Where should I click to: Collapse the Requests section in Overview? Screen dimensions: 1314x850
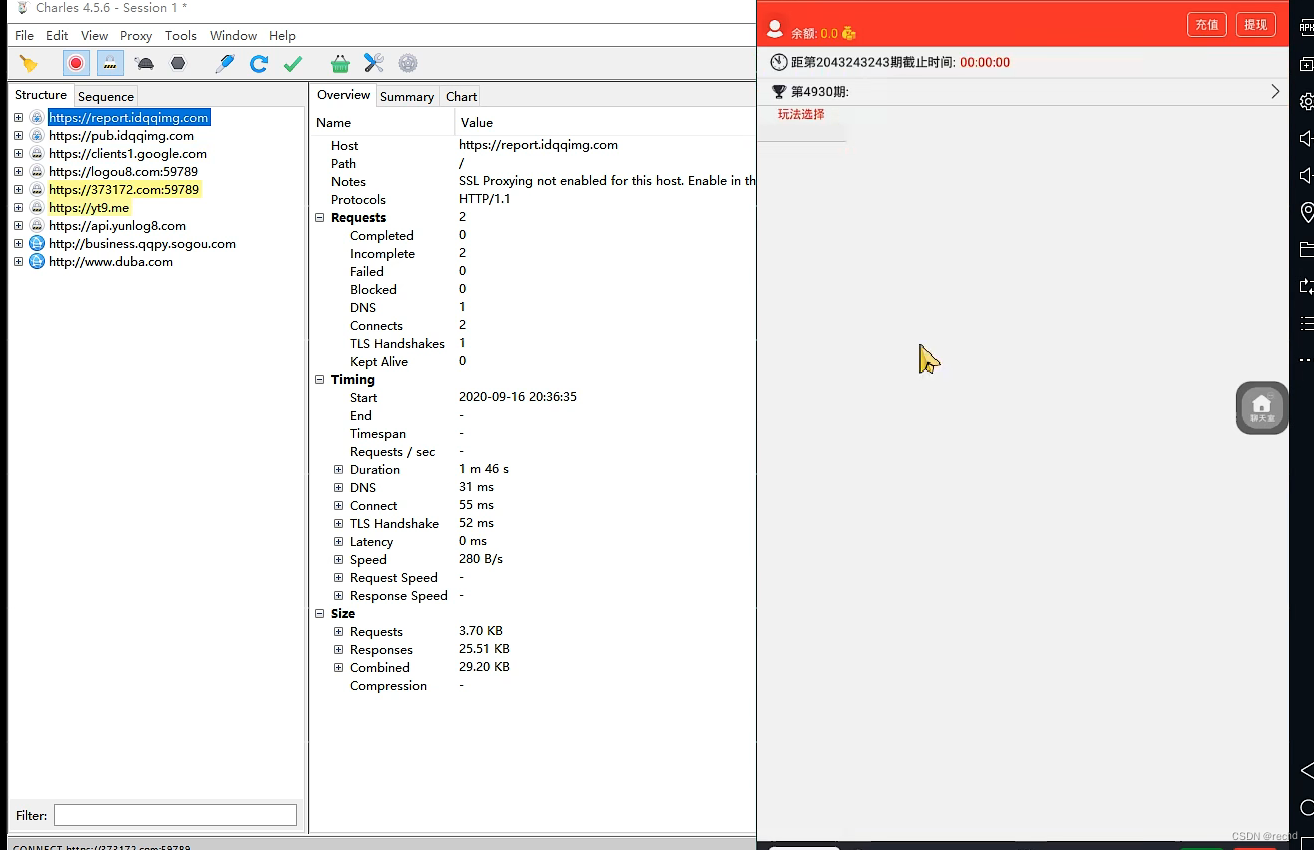pos(320,218)
